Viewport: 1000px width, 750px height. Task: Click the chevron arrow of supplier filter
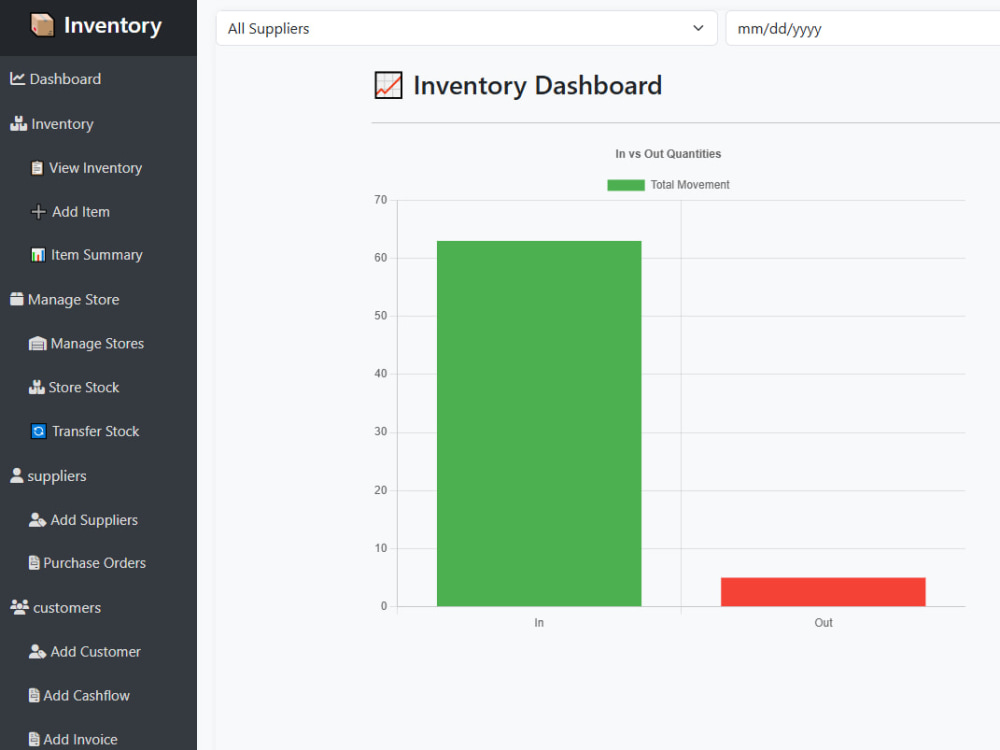click(698, 28)
